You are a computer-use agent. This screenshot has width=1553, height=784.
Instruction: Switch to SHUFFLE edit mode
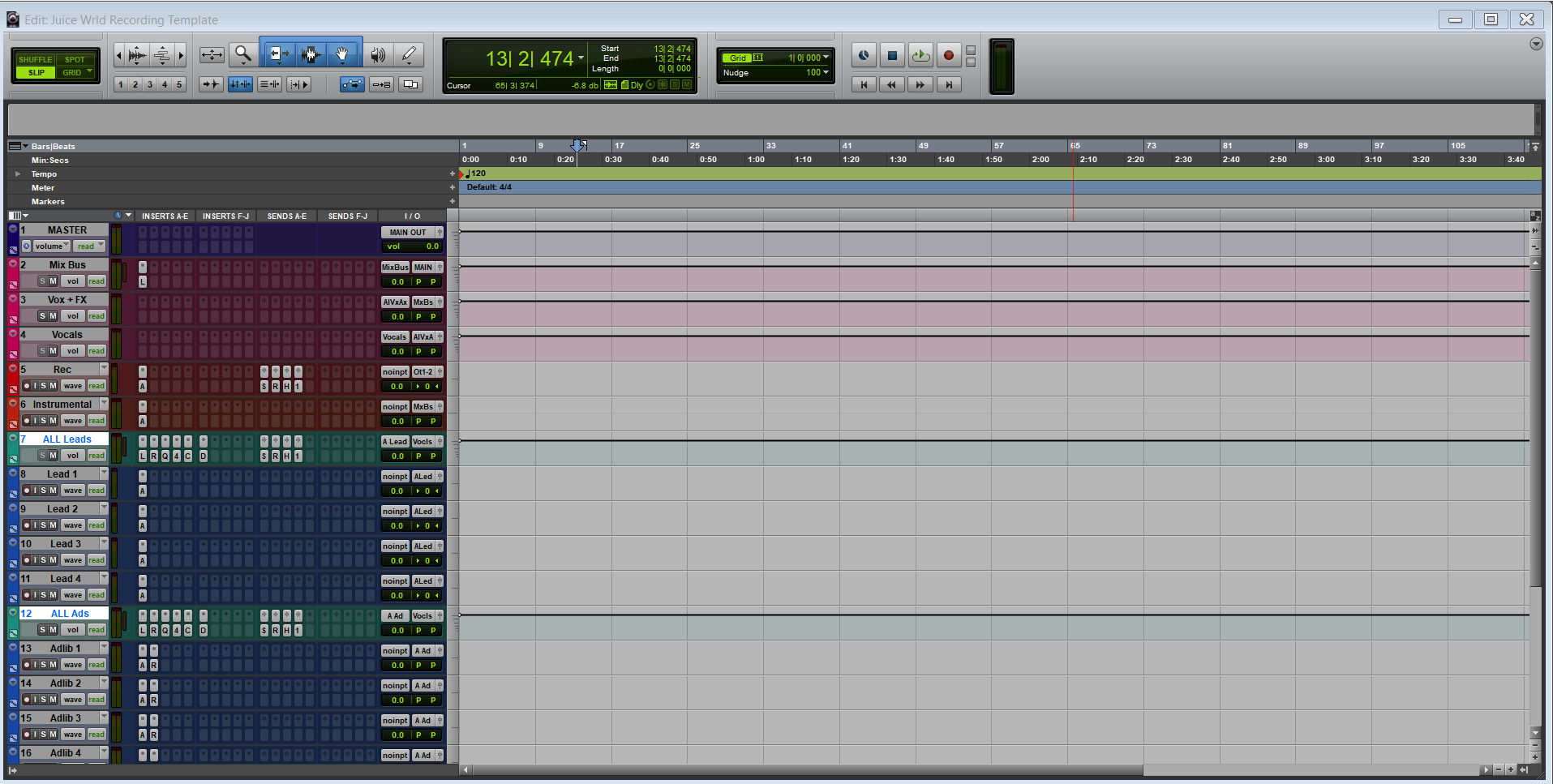tap(36, 59)
